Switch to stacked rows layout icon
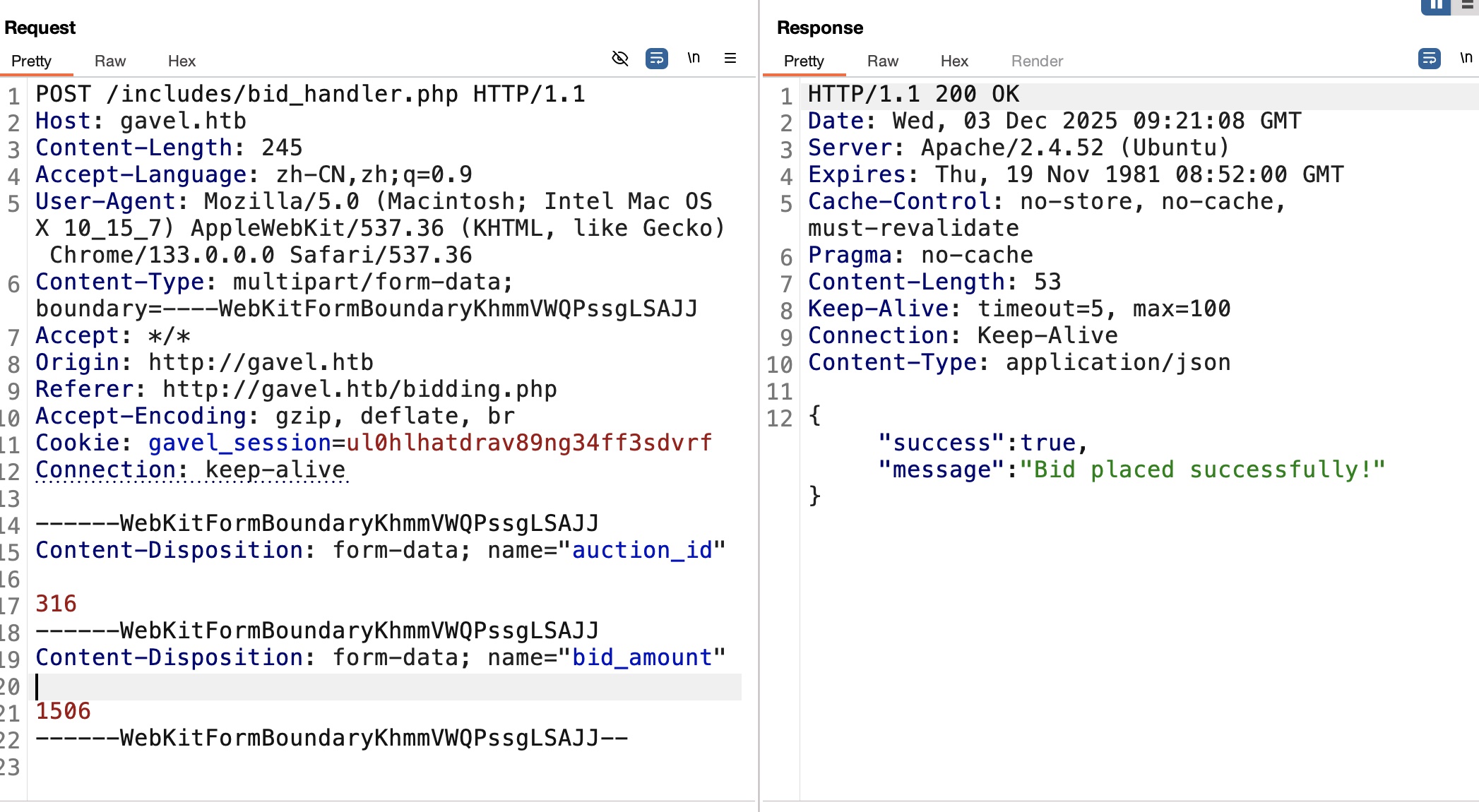The height and width of the screenshot is (812, 1479). coord(1467,6)
